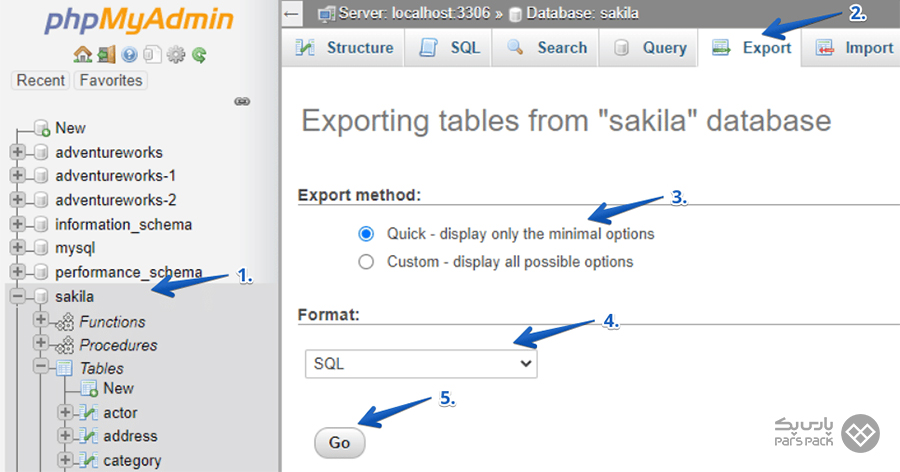Image resolution: width=900 pixels, height=472 pixels.
Task: Click the Tables folder icon
Action: tap(64, 368)
